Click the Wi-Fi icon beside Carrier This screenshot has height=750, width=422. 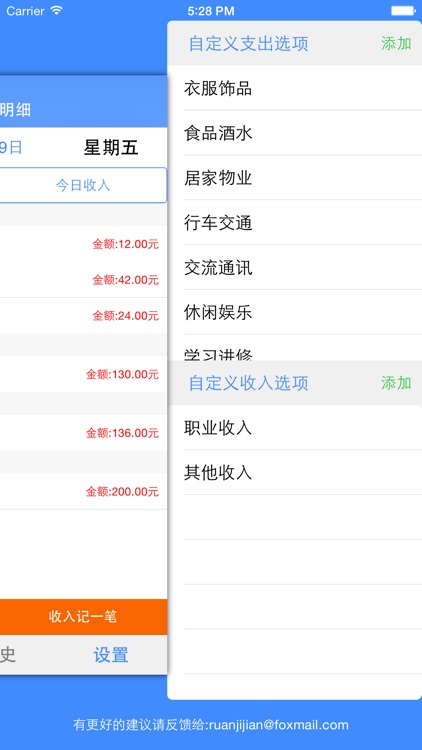[x=56, y=10]
